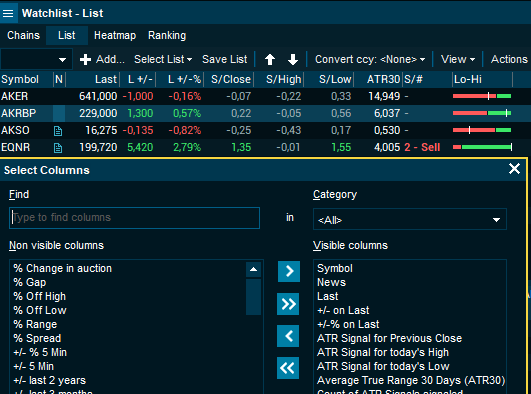
Task: Open the Convert ccy dropdown
Action: 370,59
